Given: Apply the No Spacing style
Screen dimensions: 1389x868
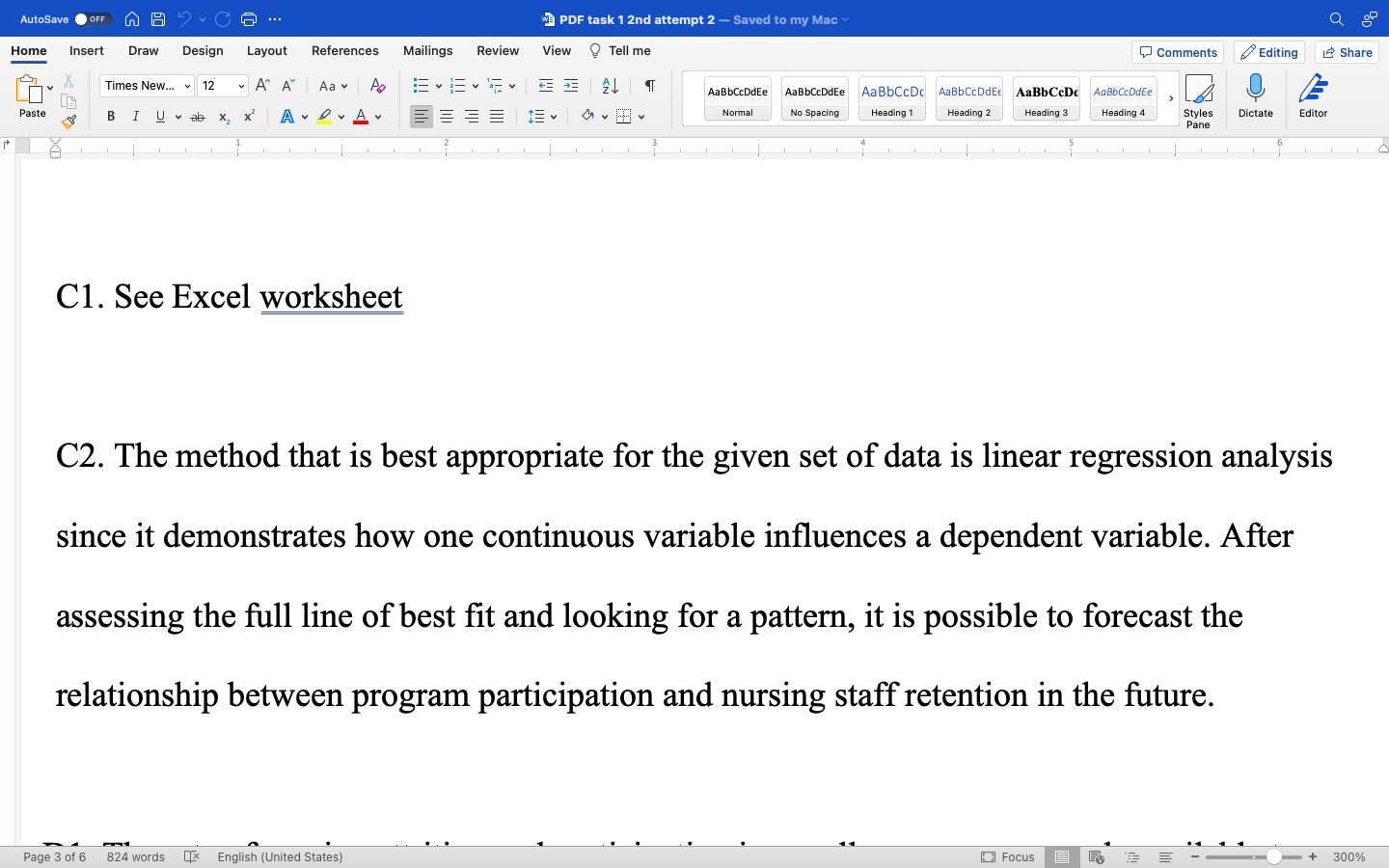Looking at the screenshot, I should 815,98.
